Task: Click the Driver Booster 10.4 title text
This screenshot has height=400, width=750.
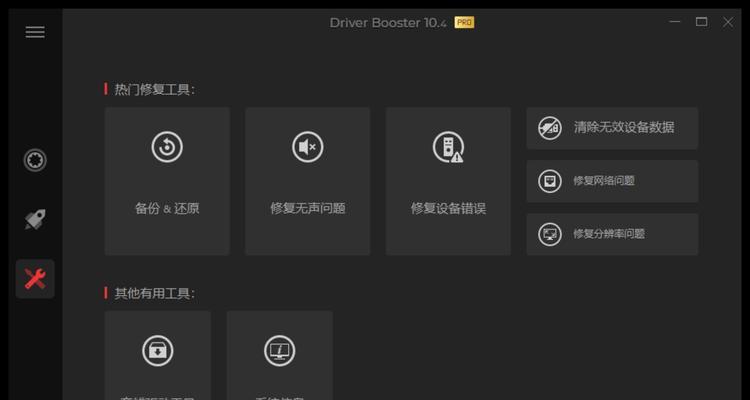Action: tap(388, 22)
